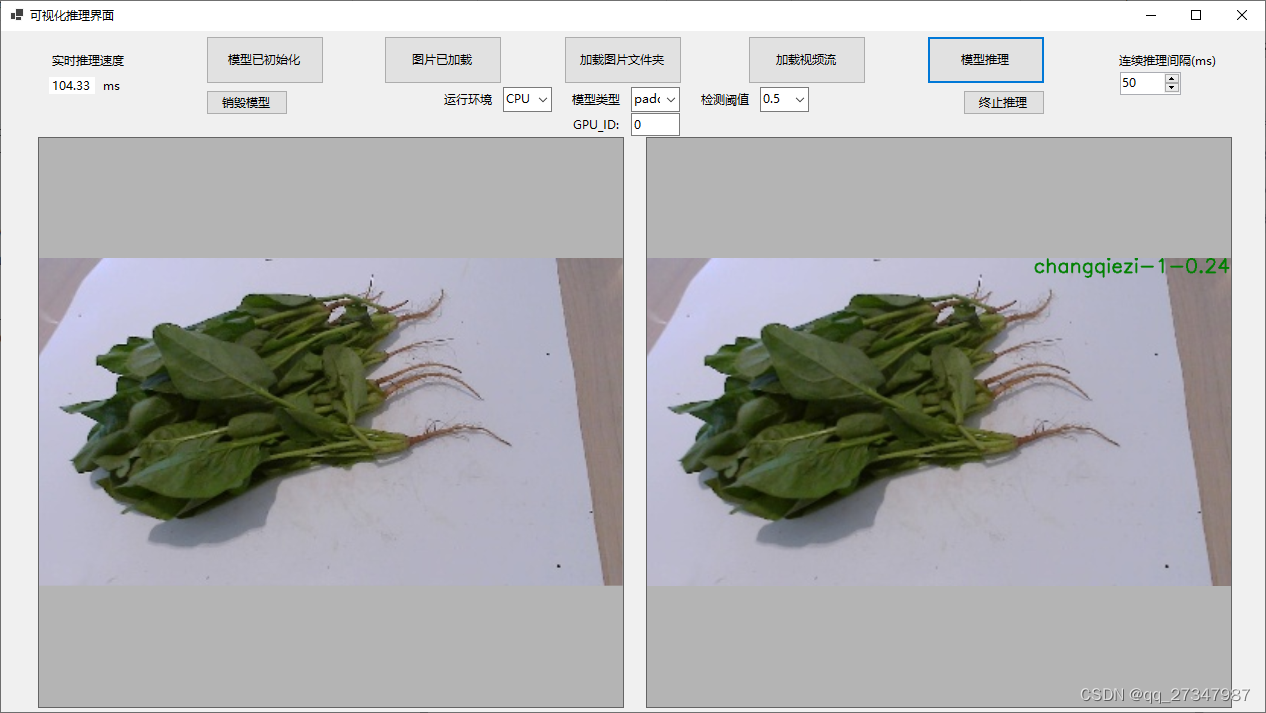Maximize the 可视化推理界面 window
The image size is (1266, 713).
pos(1196,15)
